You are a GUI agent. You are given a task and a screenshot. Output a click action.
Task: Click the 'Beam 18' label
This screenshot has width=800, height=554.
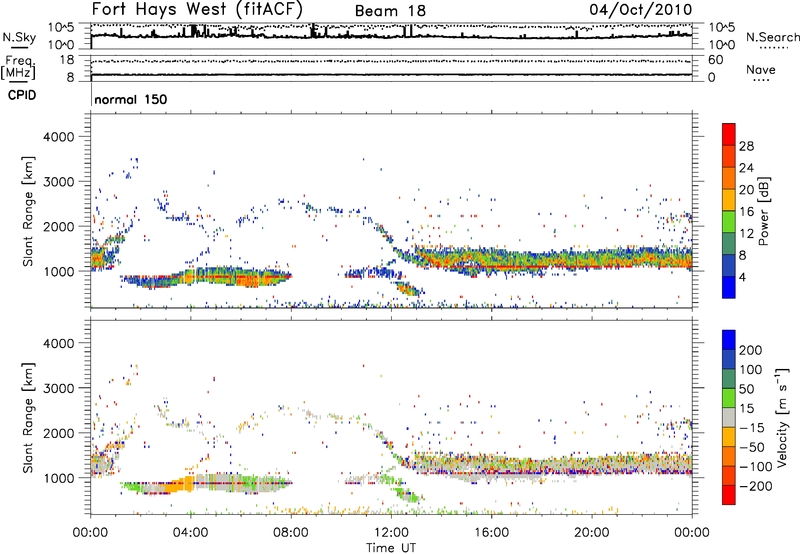click(390, 11)
